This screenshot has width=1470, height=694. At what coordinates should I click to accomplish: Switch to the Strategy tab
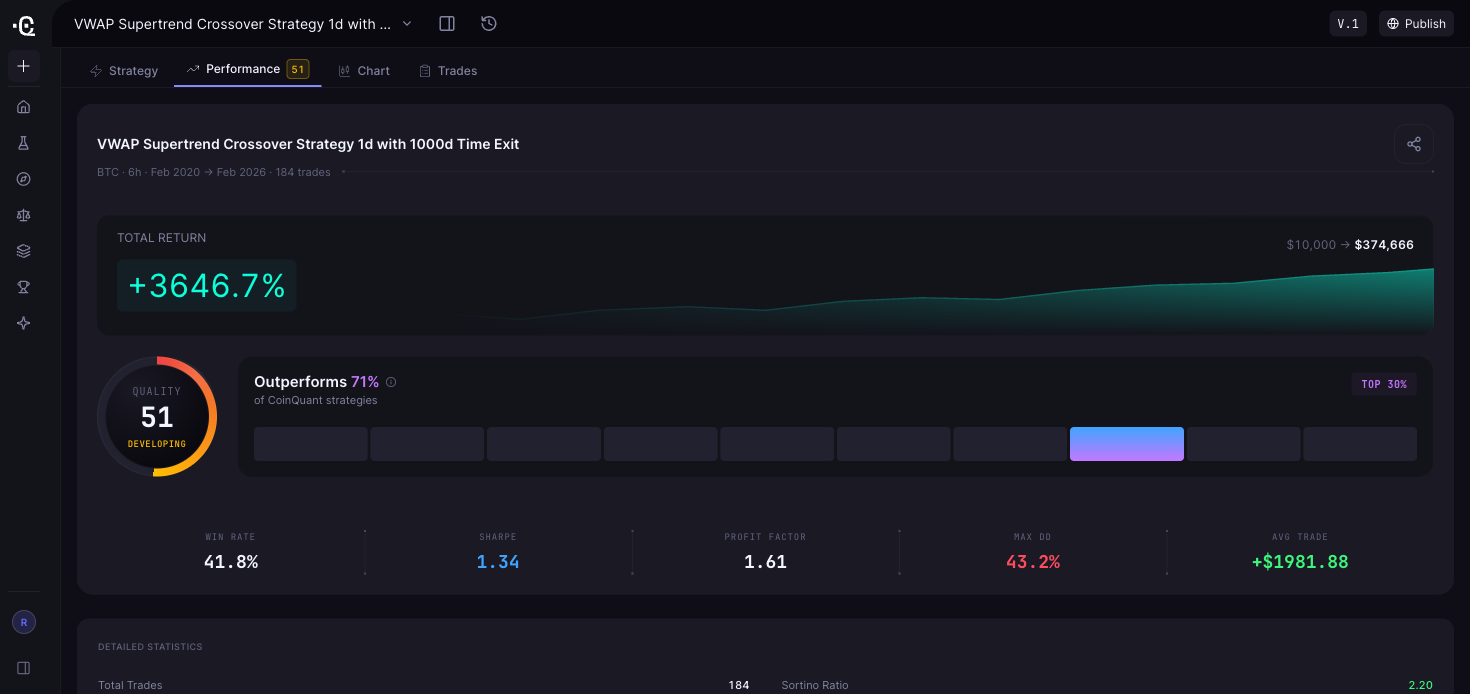pos(124,71)
